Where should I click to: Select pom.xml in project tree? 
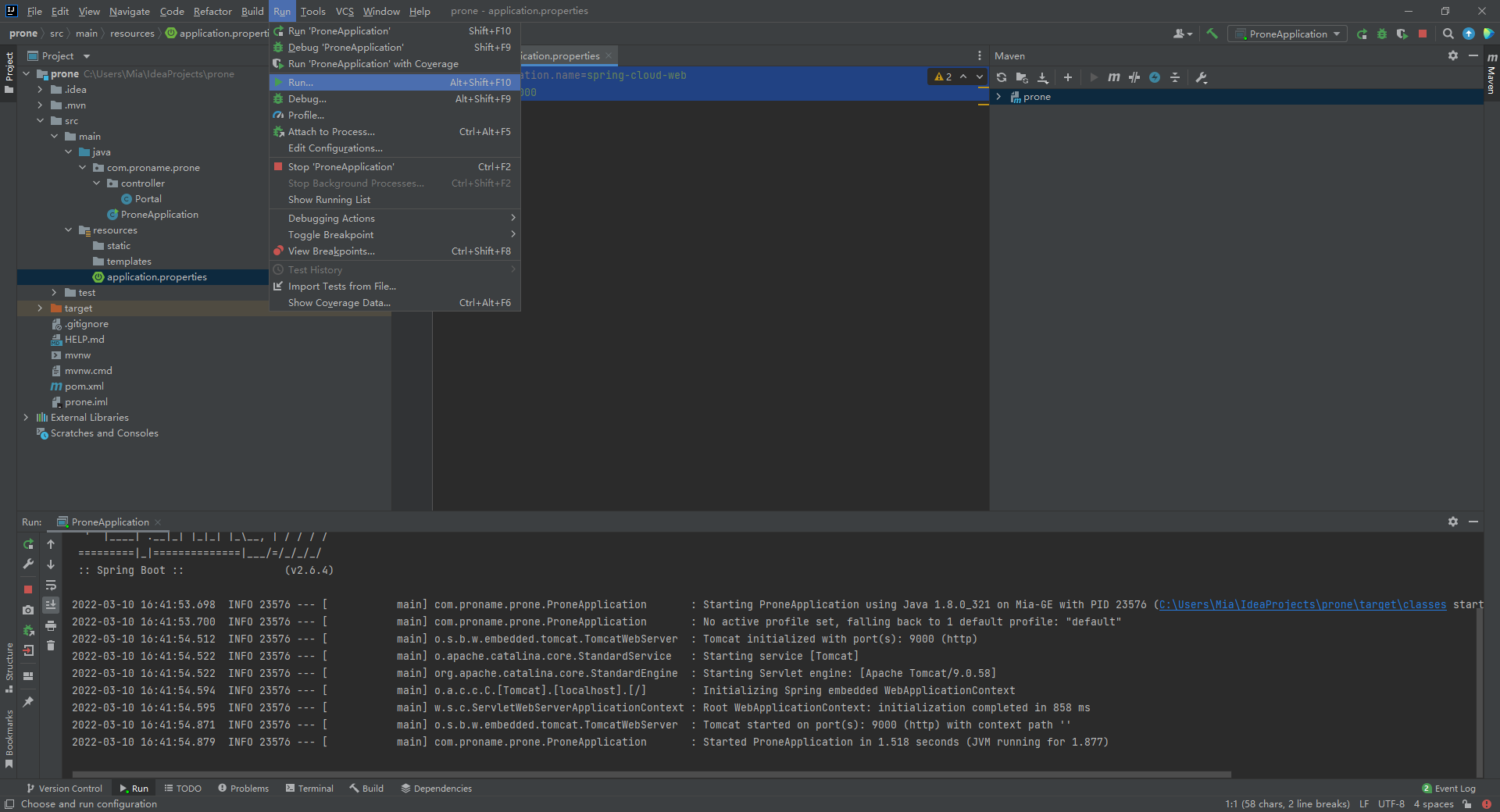84,386
